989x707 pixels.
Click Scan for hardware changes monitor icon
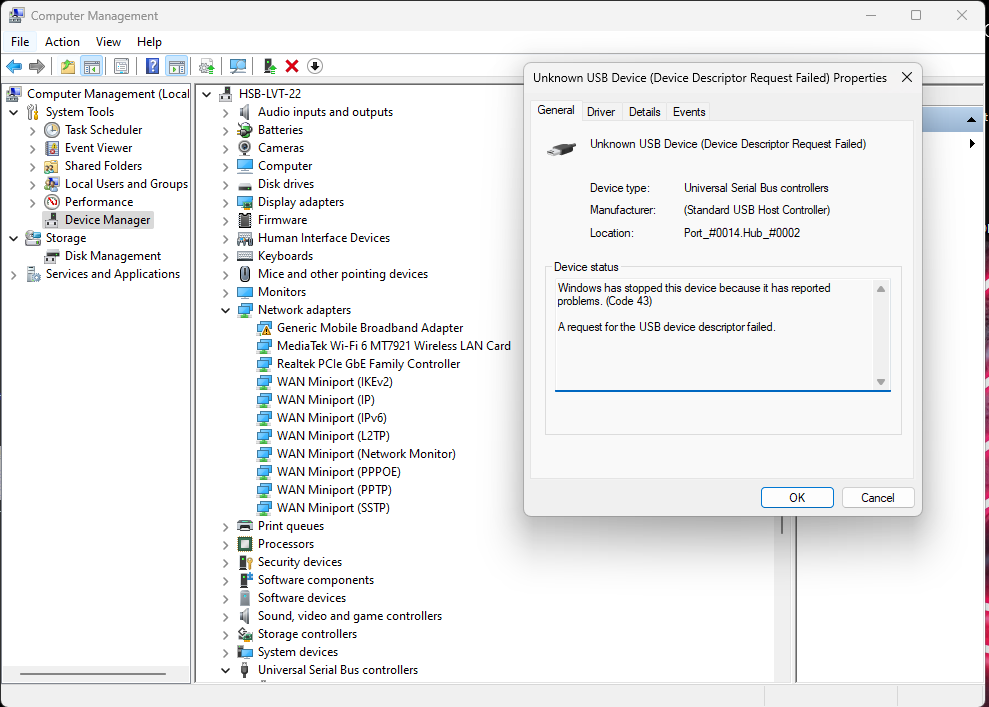(238, 66)
